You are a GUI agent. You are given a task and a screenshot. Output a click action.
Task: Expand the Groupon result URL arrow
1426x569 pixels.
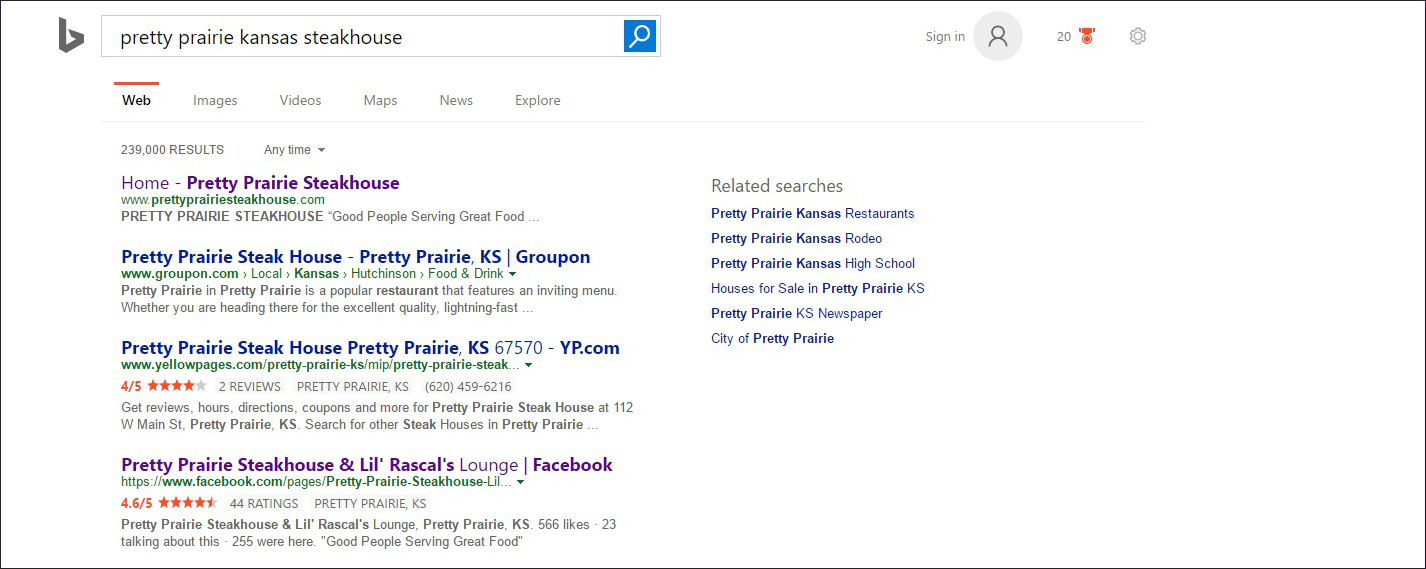tap(512, 274)
